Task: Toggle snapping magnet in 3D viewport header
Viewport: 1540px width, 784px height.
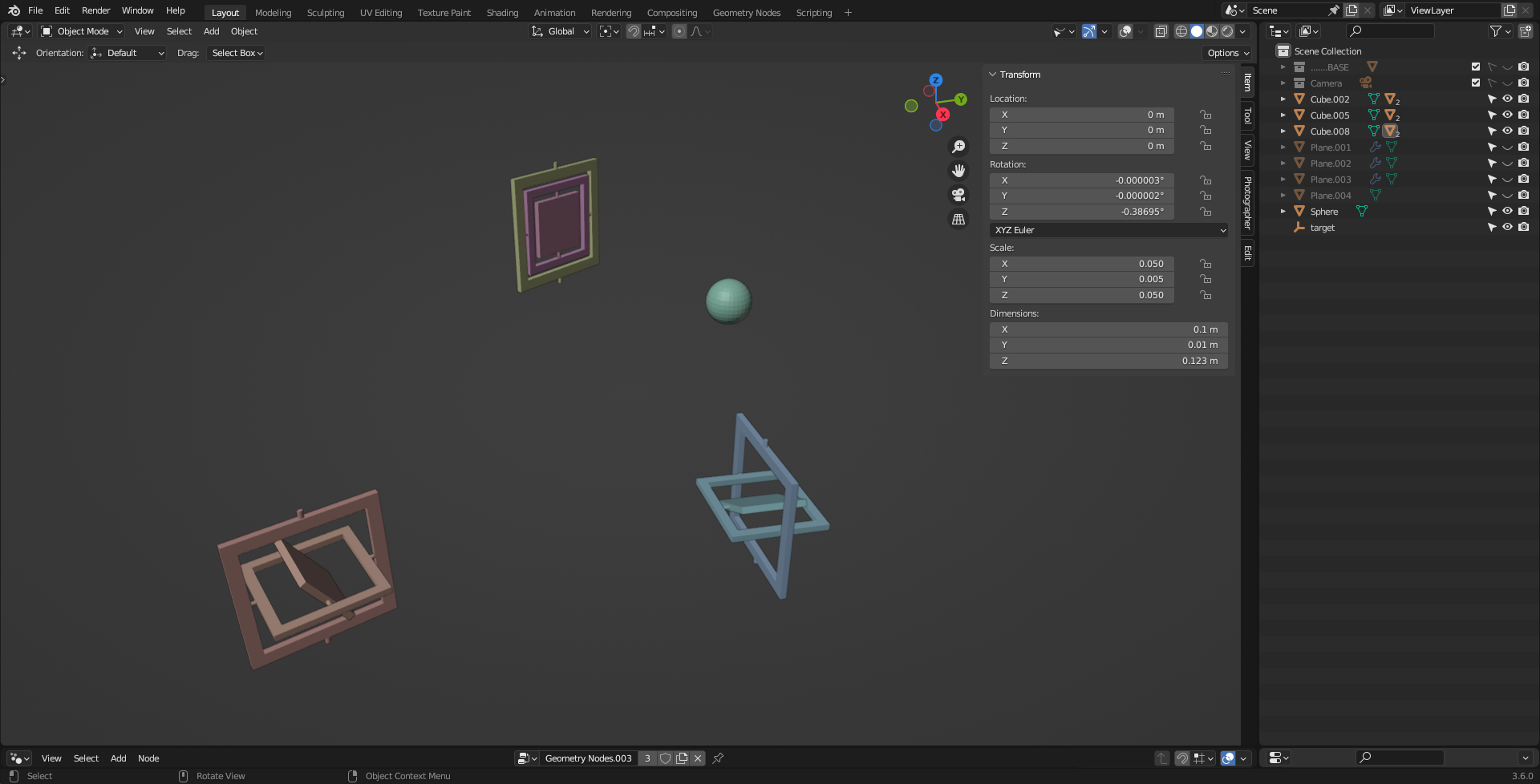Action: tap(634, 31)
